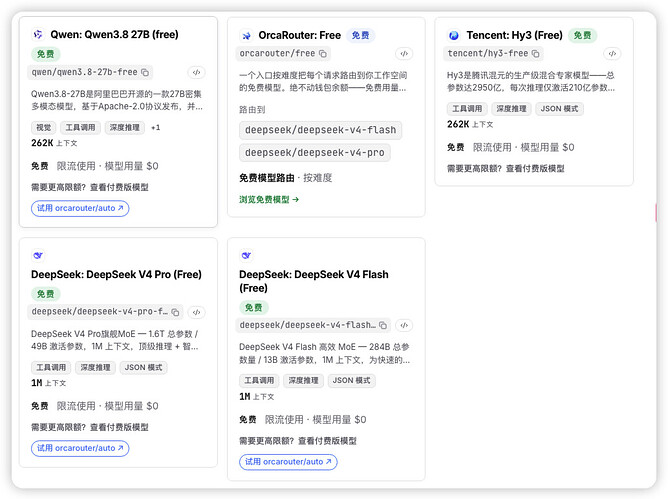Try orcarouter/auto from DeepSeek V4 Pro card

click(80, 448)
